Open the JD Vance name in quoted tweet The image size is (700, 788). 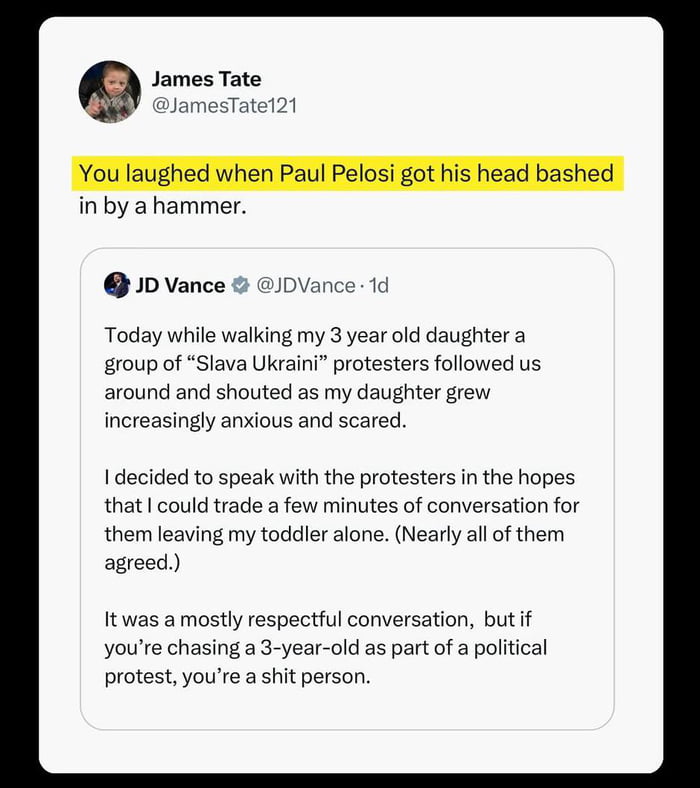[x=180, y=285]
